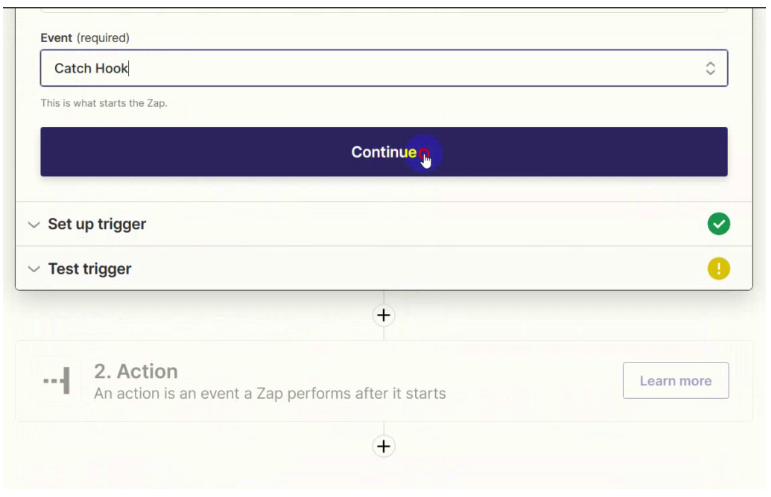Click the Action step placeholder icon

click(x=57, y=380)
